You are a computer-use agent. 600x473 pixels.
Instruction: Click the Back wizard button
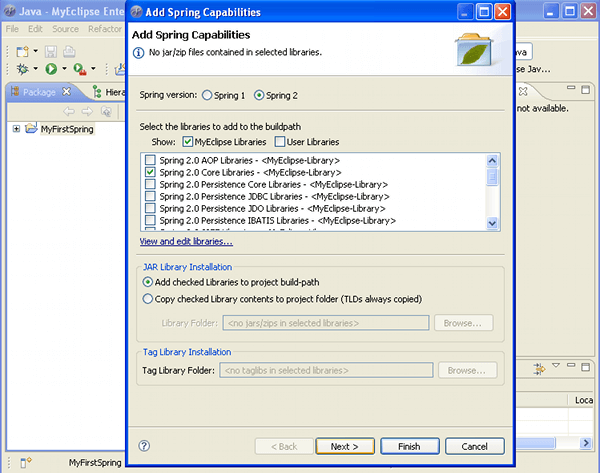point(284,446)
